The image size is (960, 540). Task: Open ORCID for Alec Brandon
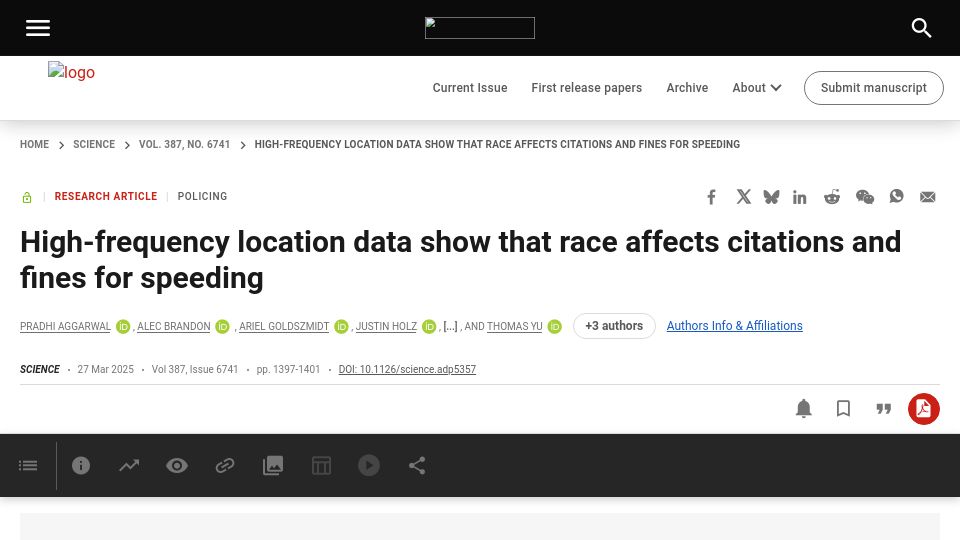click(x=222, y=327)
